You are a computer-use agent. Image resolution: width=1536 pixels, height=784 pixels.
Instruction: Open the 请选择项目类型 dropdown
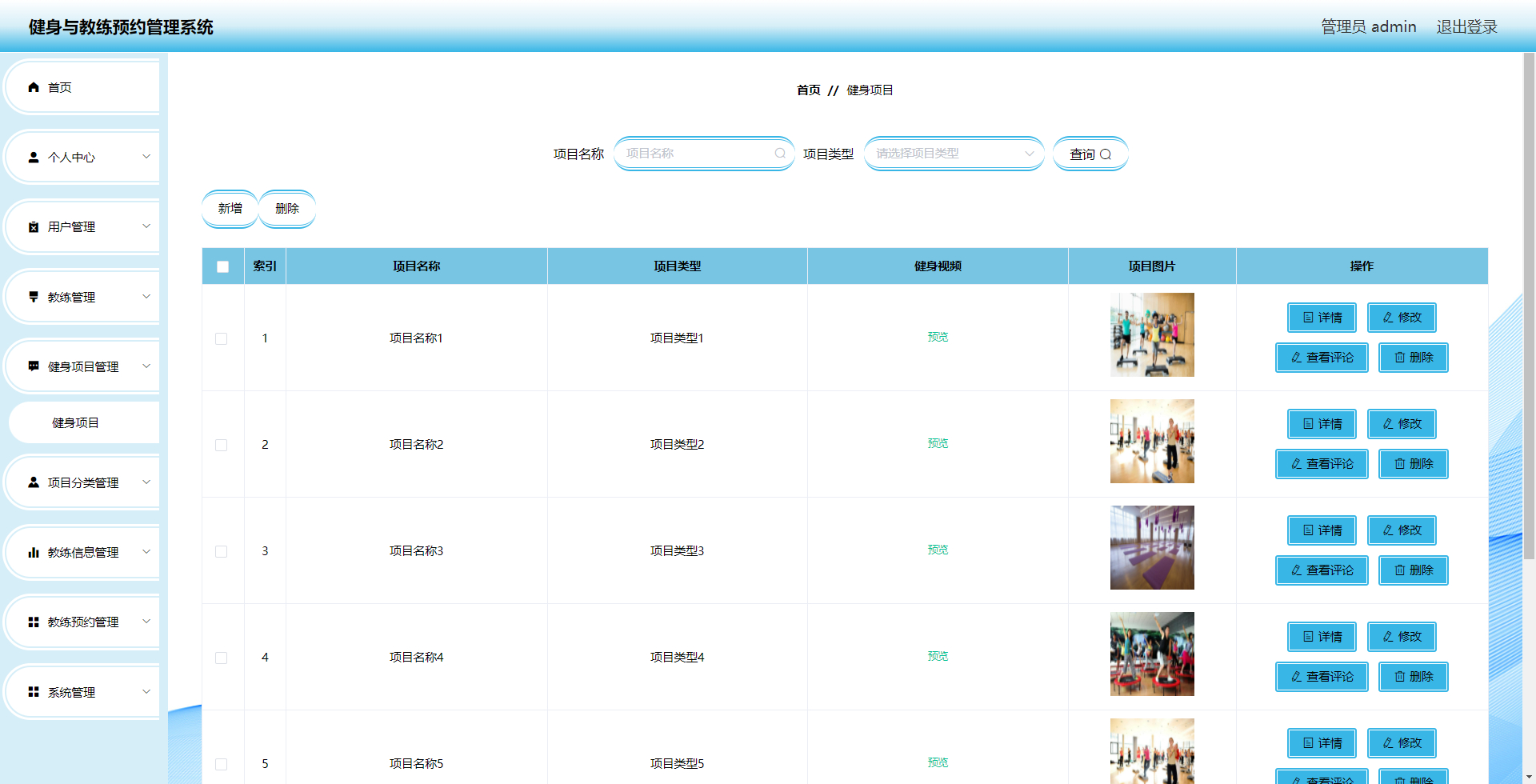(953, 153)
